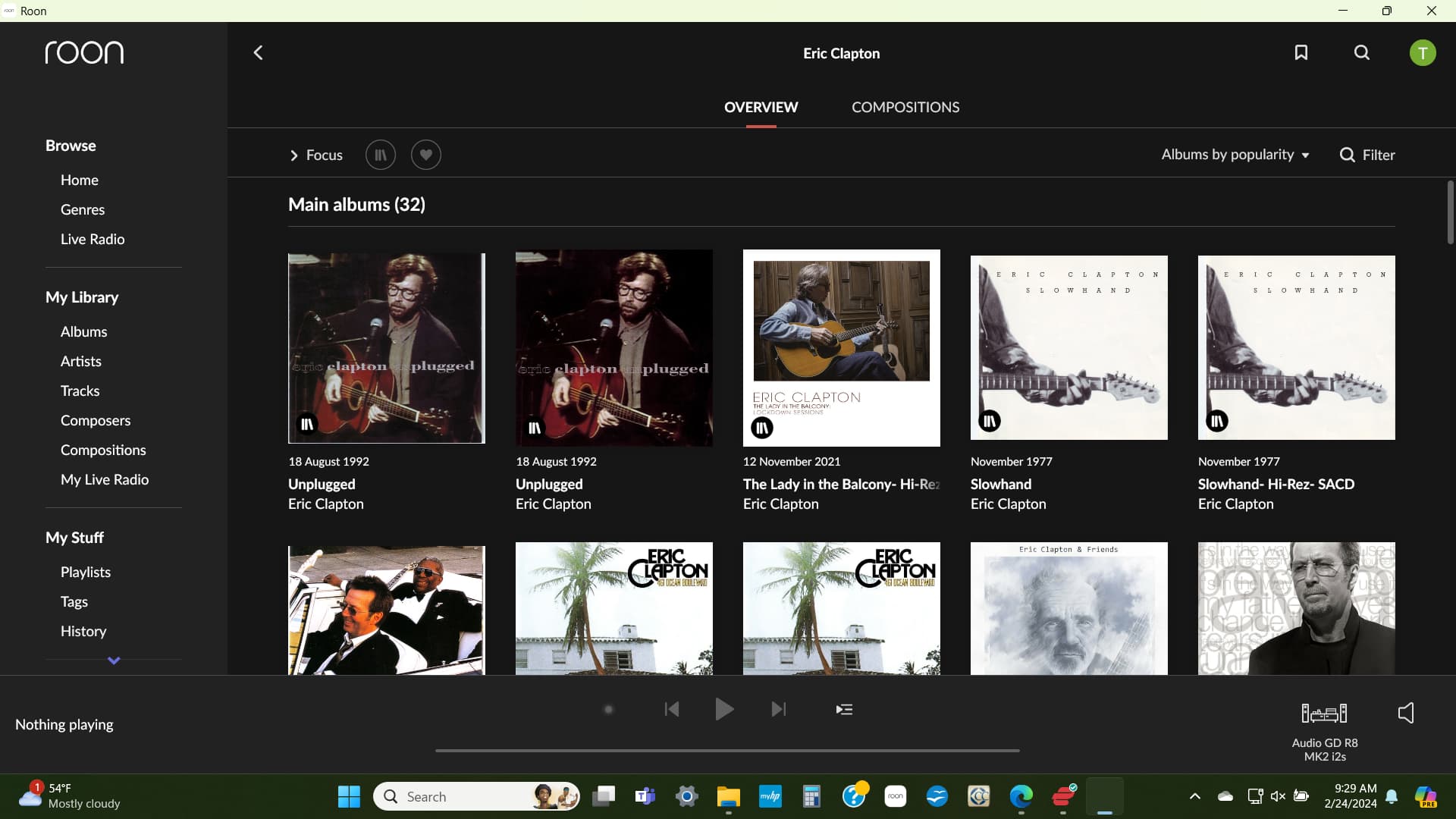Open the bookmarks icon
1456x819 pixels.
1301,52
